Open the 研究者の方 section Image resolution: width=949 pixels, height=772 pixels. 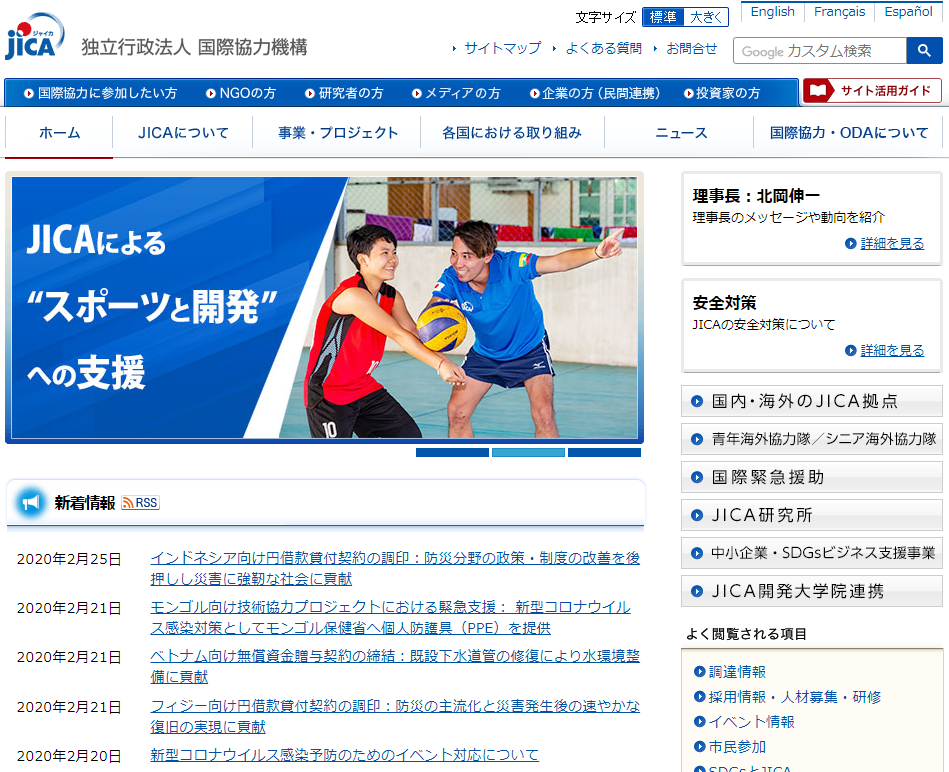click(x=344, y=93)
